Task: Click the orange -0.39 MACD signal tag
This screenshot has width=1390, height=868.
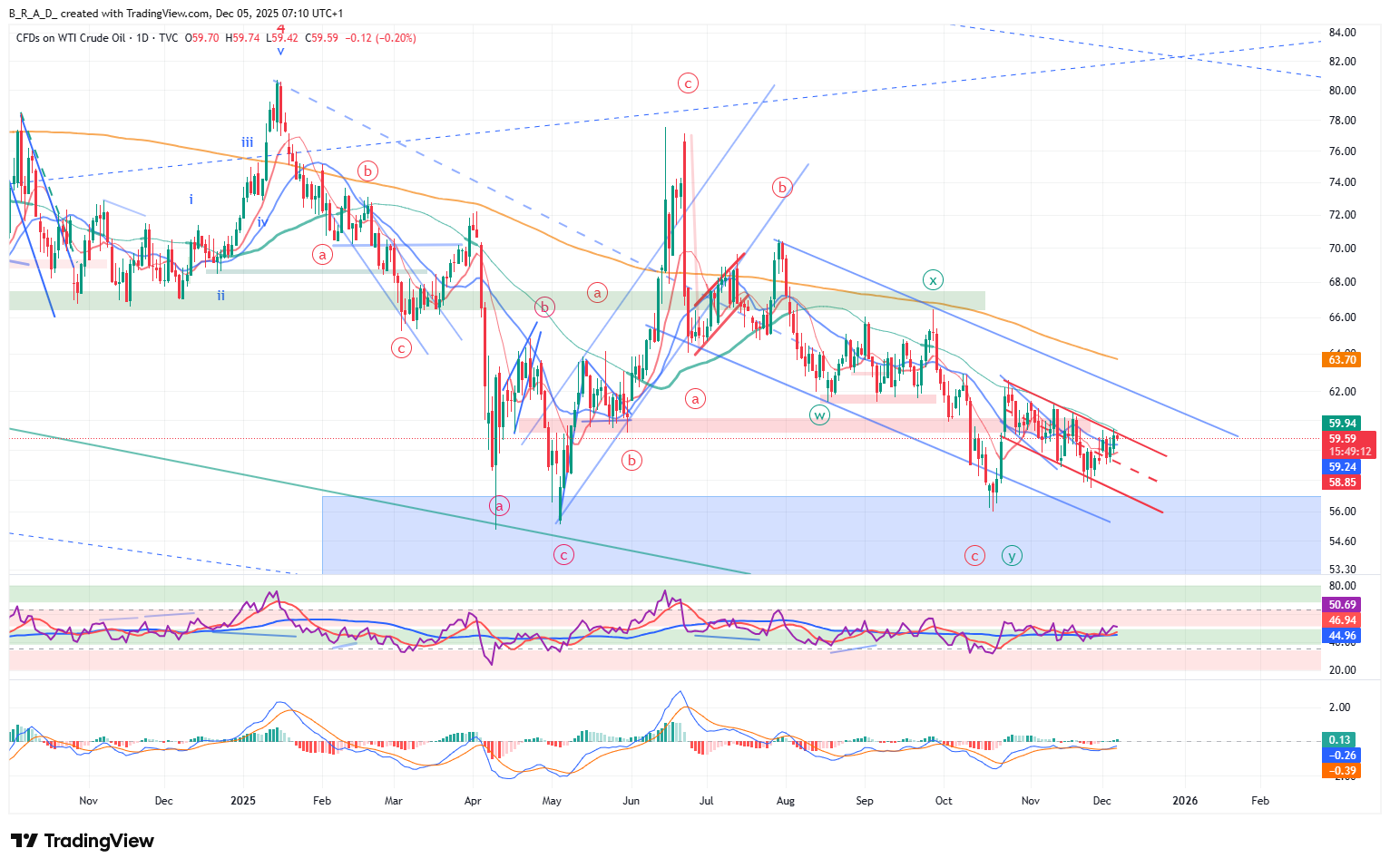Action: [1342, 771]
